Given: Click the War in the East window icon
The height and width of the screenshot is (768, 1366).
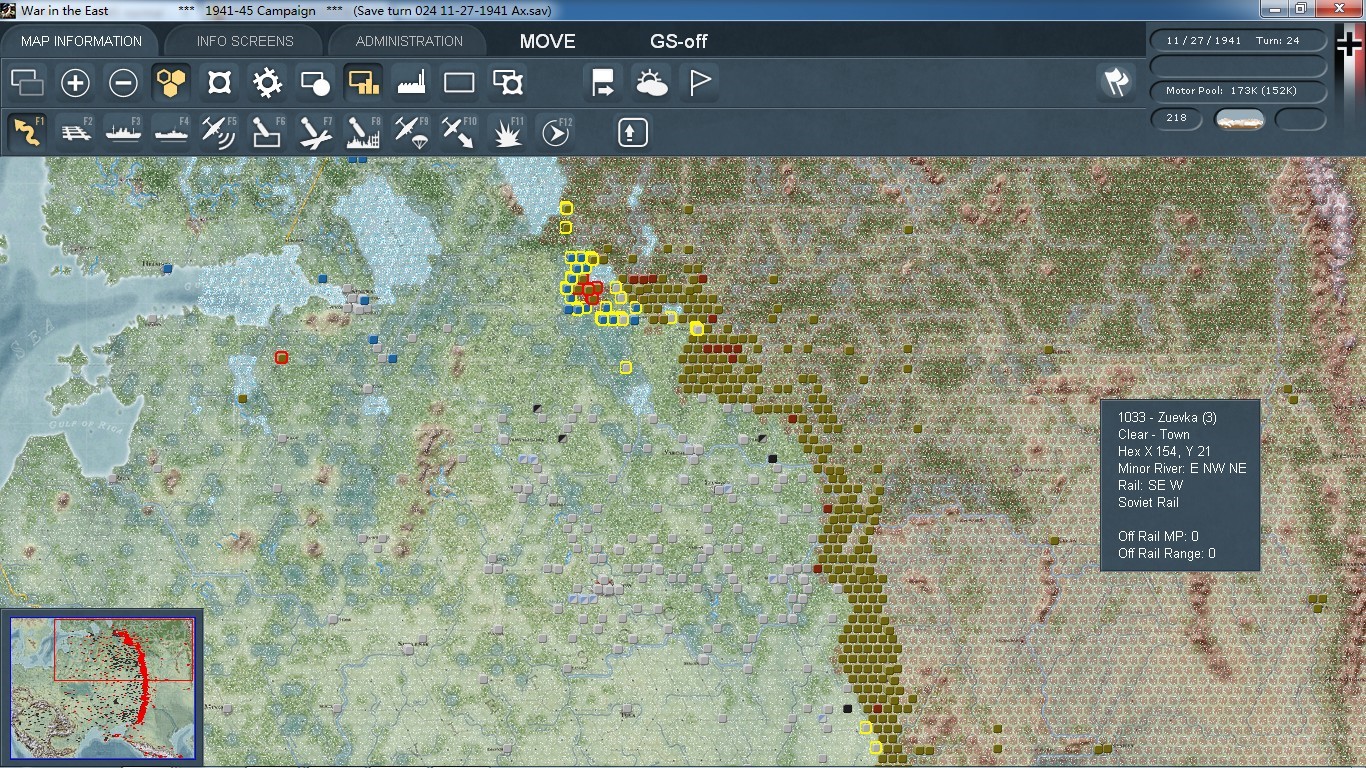Looking at the screenshot, I should coord(10,10).
